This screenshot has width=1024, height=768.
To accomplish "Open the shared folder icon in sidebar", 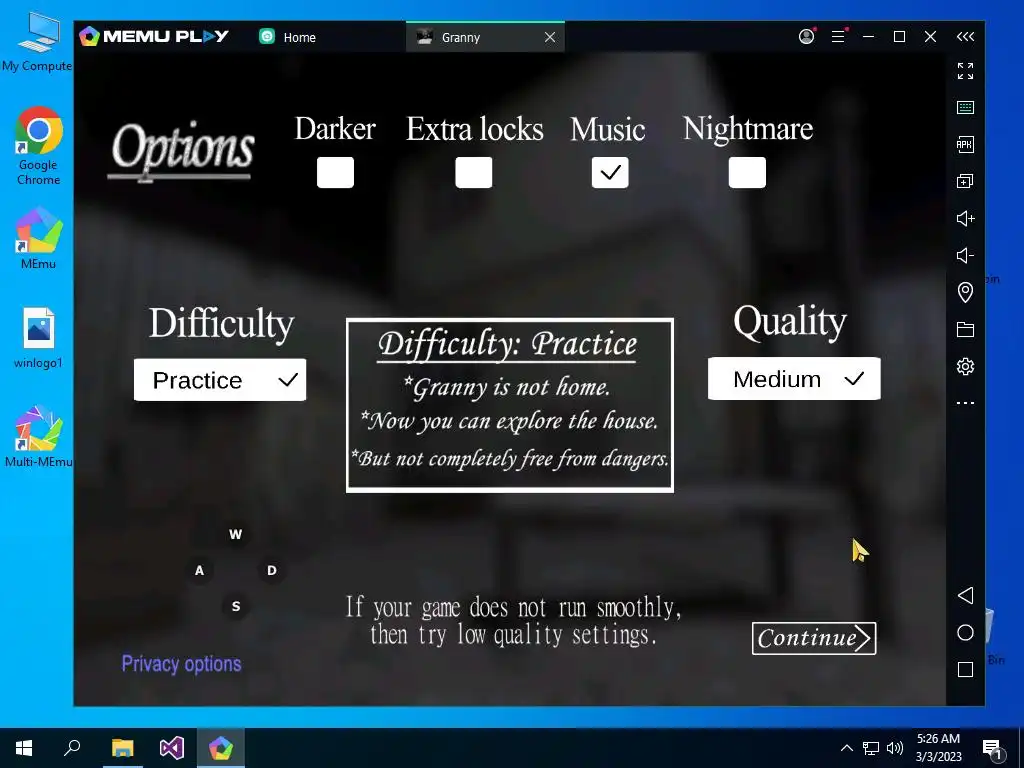I will [965, 329].
